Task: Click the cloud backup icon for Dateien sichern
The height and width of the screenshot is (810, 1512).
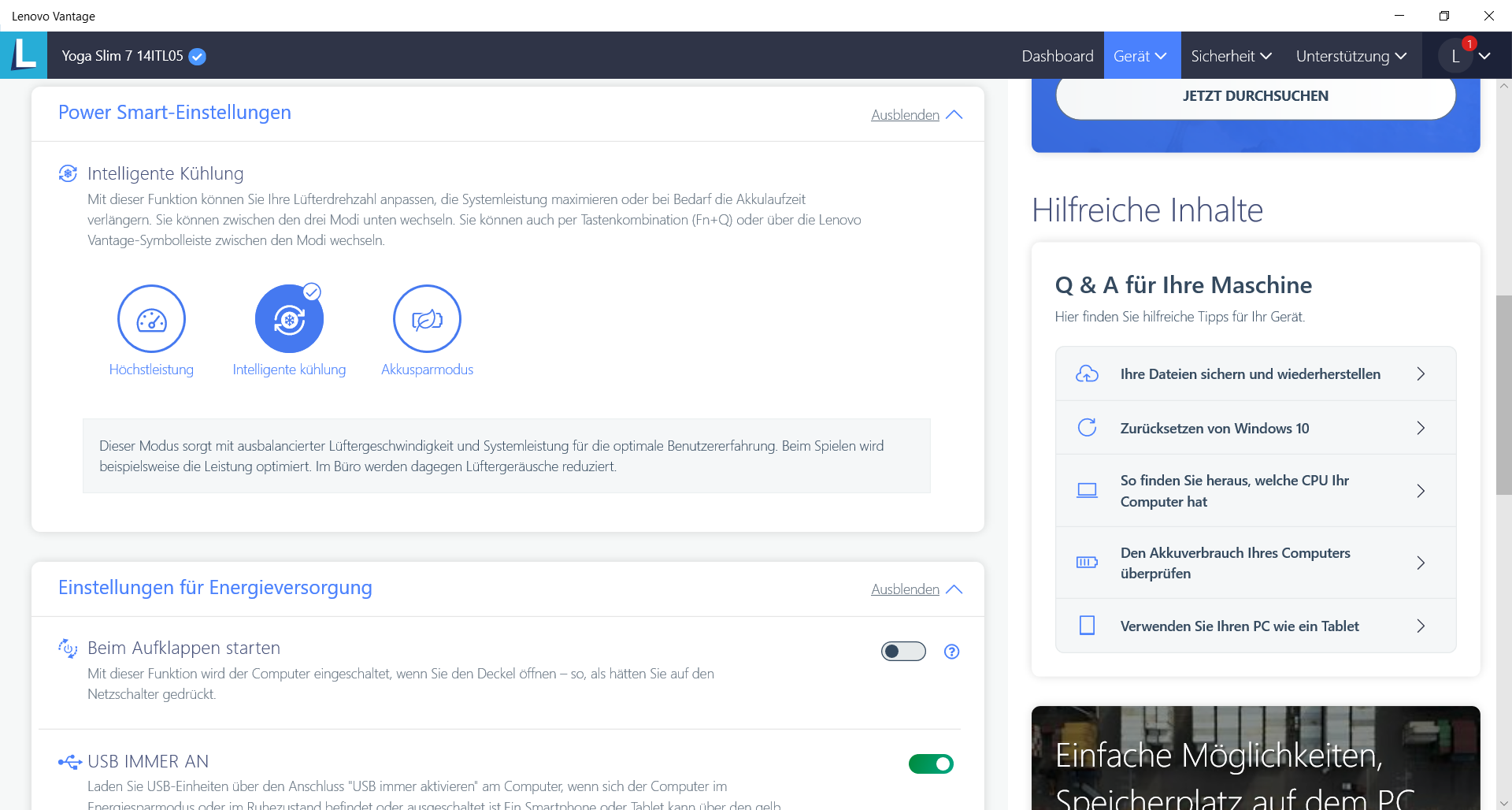Action: [x=1087, y=374]
